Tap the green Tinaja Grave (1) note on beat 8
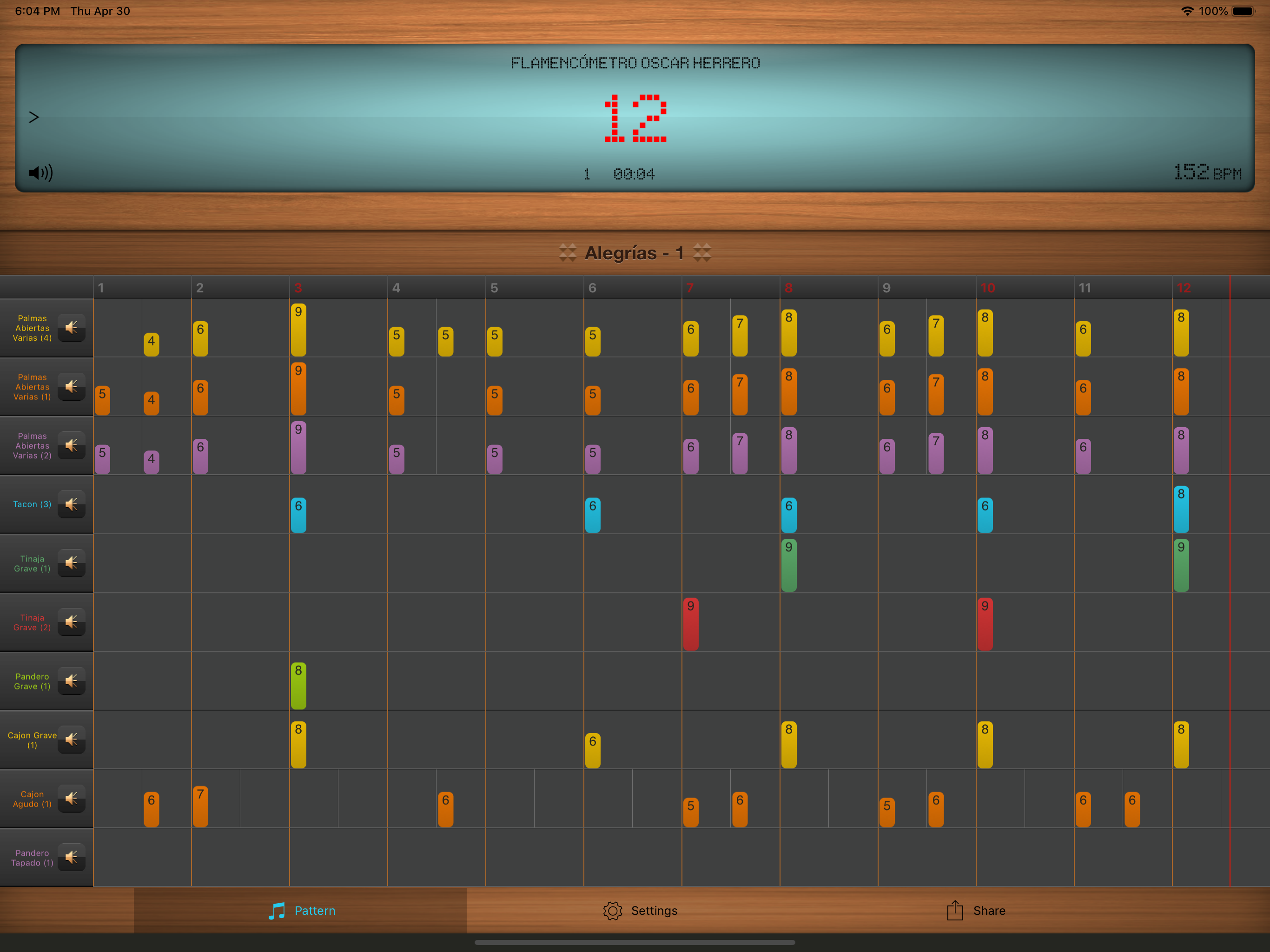The width and height of the screenshot is (1270, 952). (x=789, y=565)
